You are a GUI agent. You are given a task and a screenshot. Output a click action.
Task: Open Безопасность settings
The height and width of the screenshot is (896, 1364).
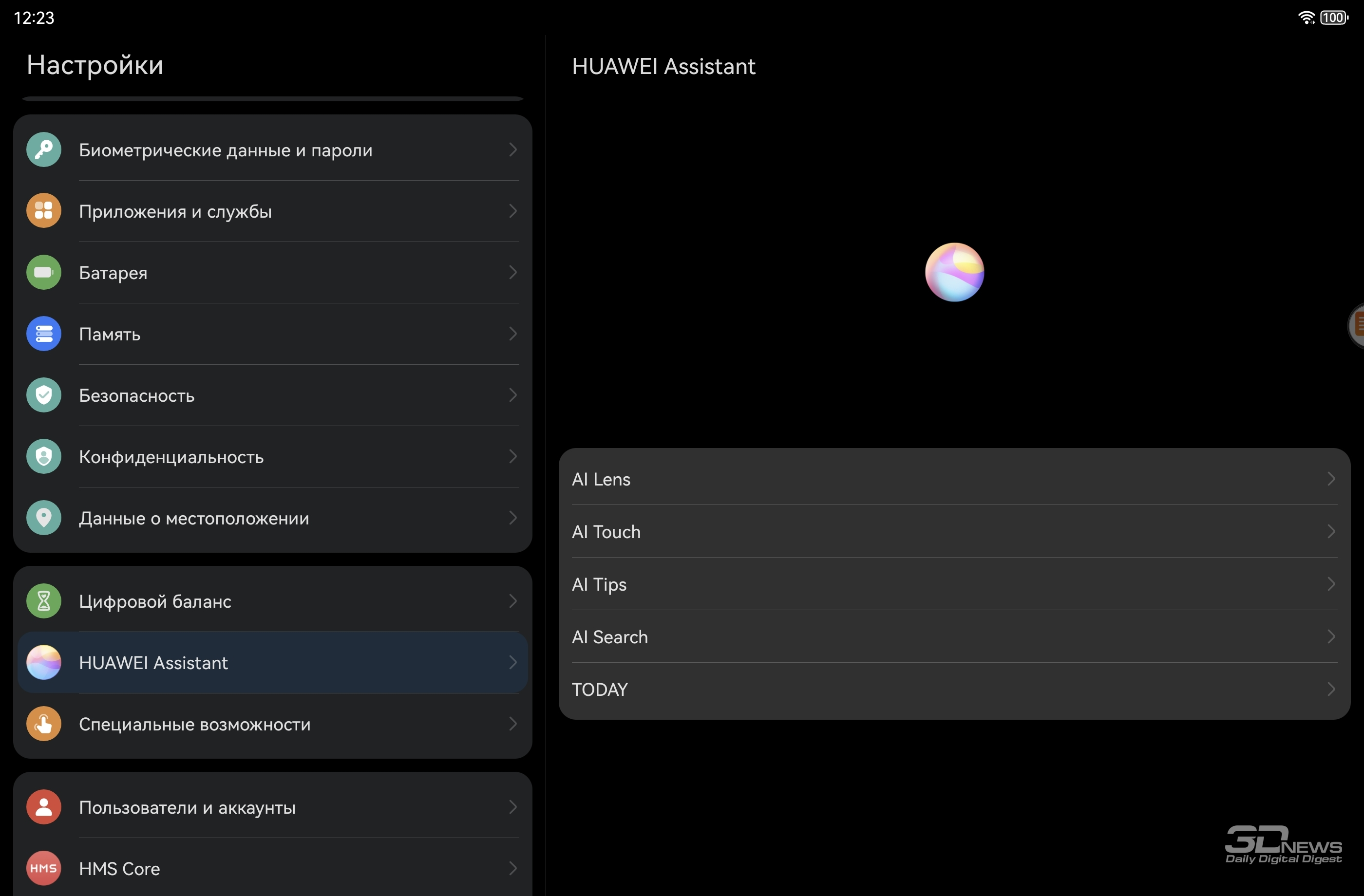273,395
